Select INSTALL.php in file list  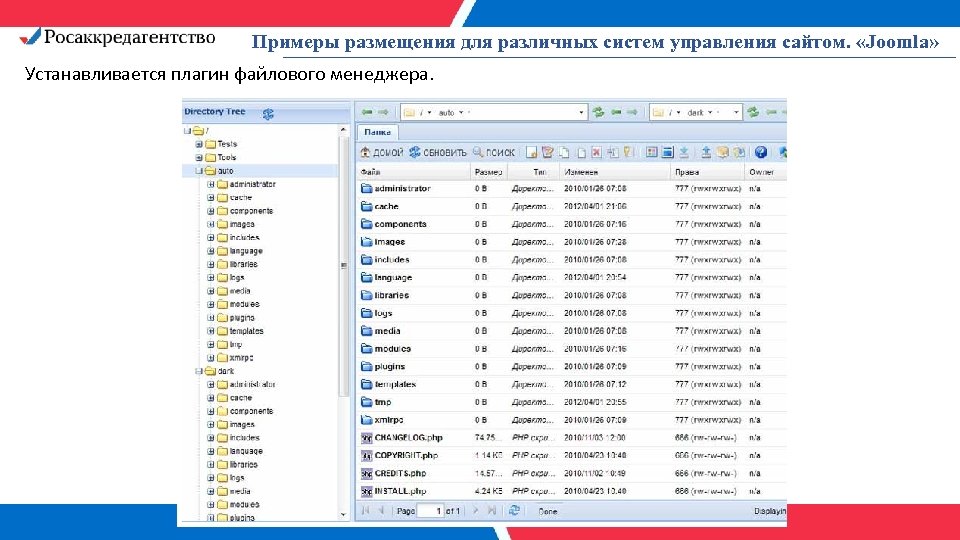coord(400,491)
